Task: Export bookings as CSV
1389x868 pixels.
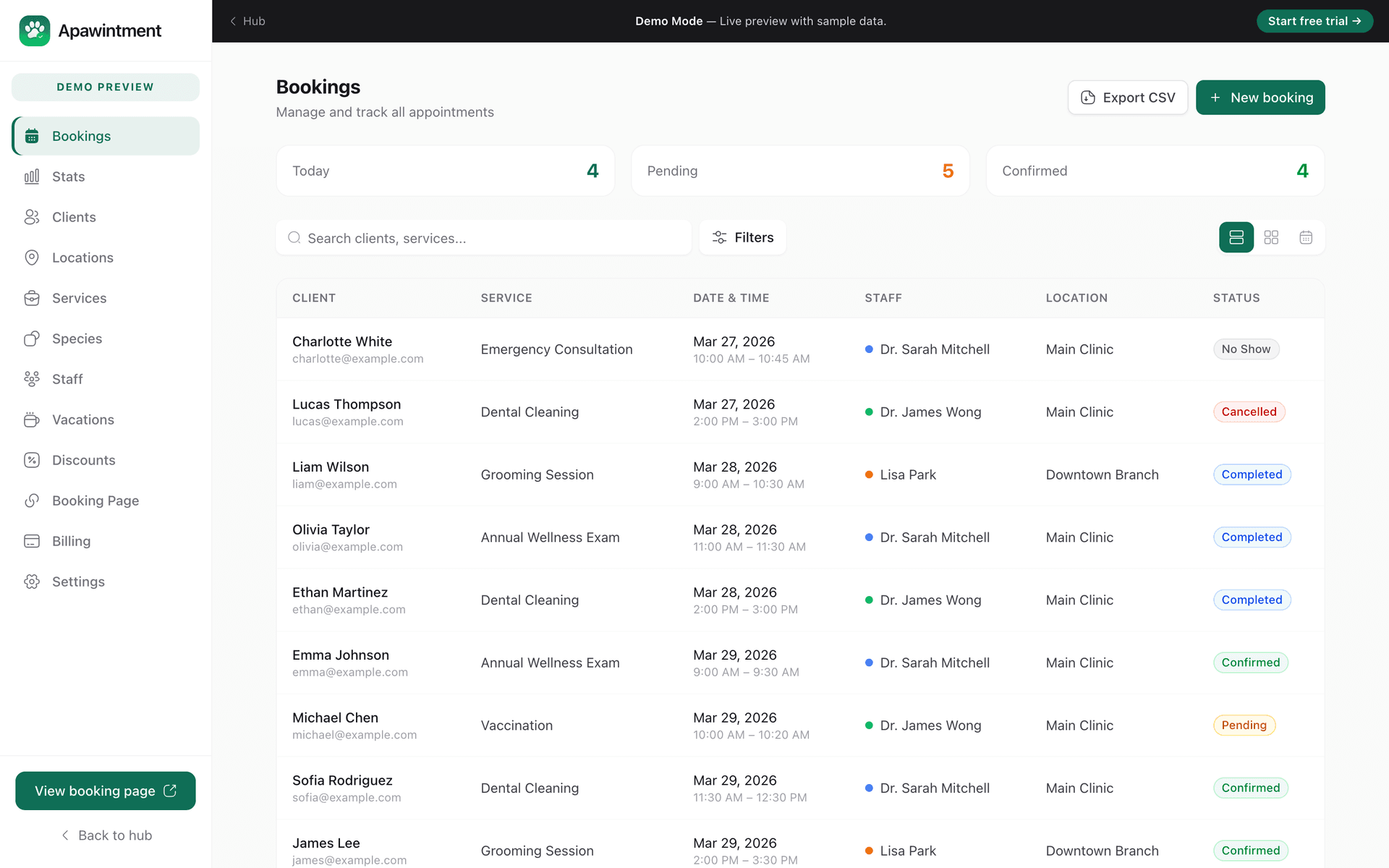Action: [1127, 97]
